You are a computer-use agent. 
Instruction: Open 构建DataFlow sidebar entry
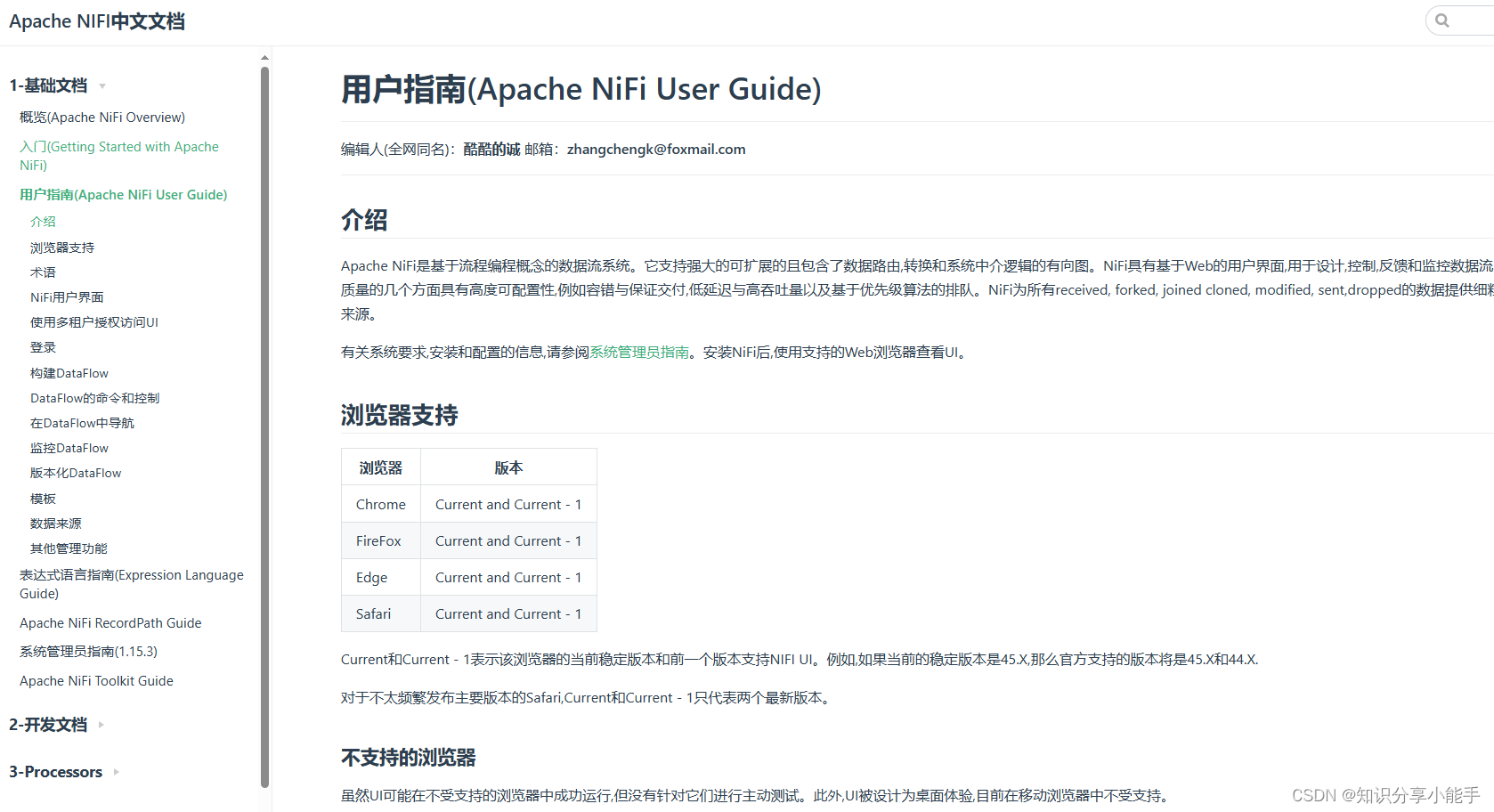pyautogui.click(x=69, y=373)
